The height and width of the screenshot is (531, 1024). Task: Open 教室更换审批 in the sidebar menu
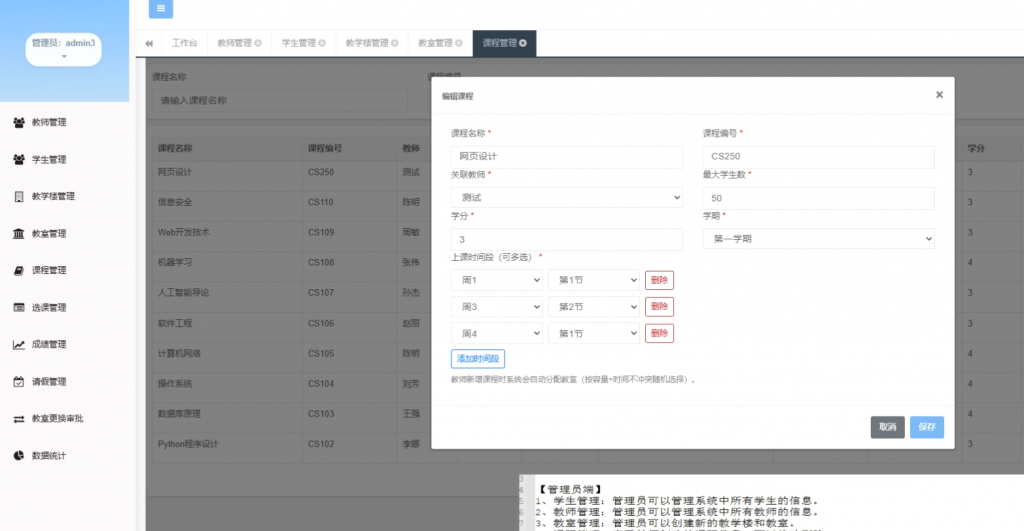pyautogui.click(x=57, y=419)
